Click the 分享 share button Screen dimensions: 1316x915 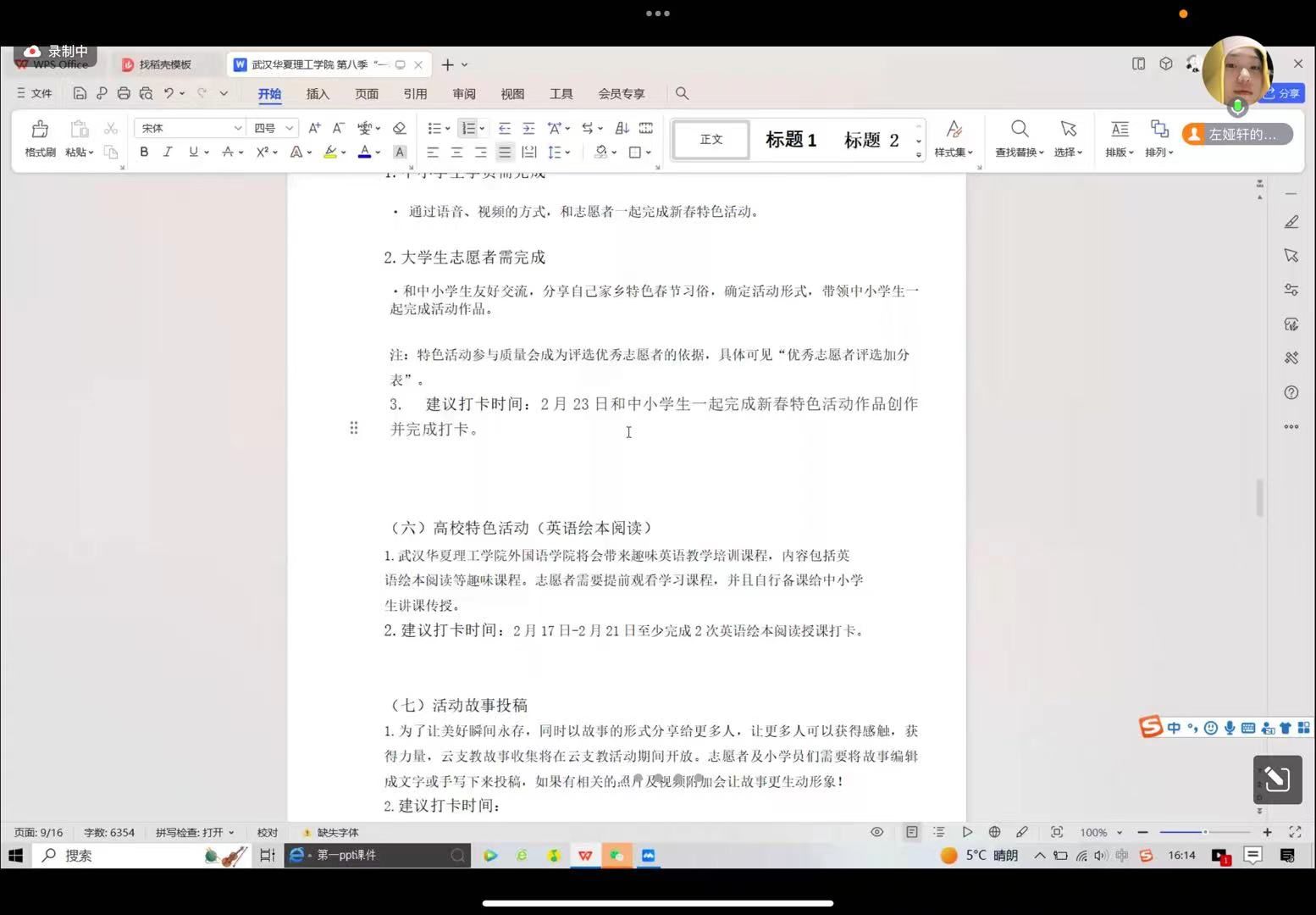coord(1284,93)
